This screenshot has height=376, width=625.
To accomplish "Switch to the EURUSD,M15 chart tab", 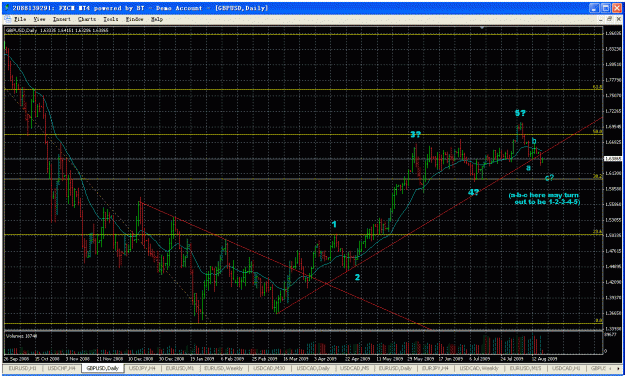I will [525, 368].
